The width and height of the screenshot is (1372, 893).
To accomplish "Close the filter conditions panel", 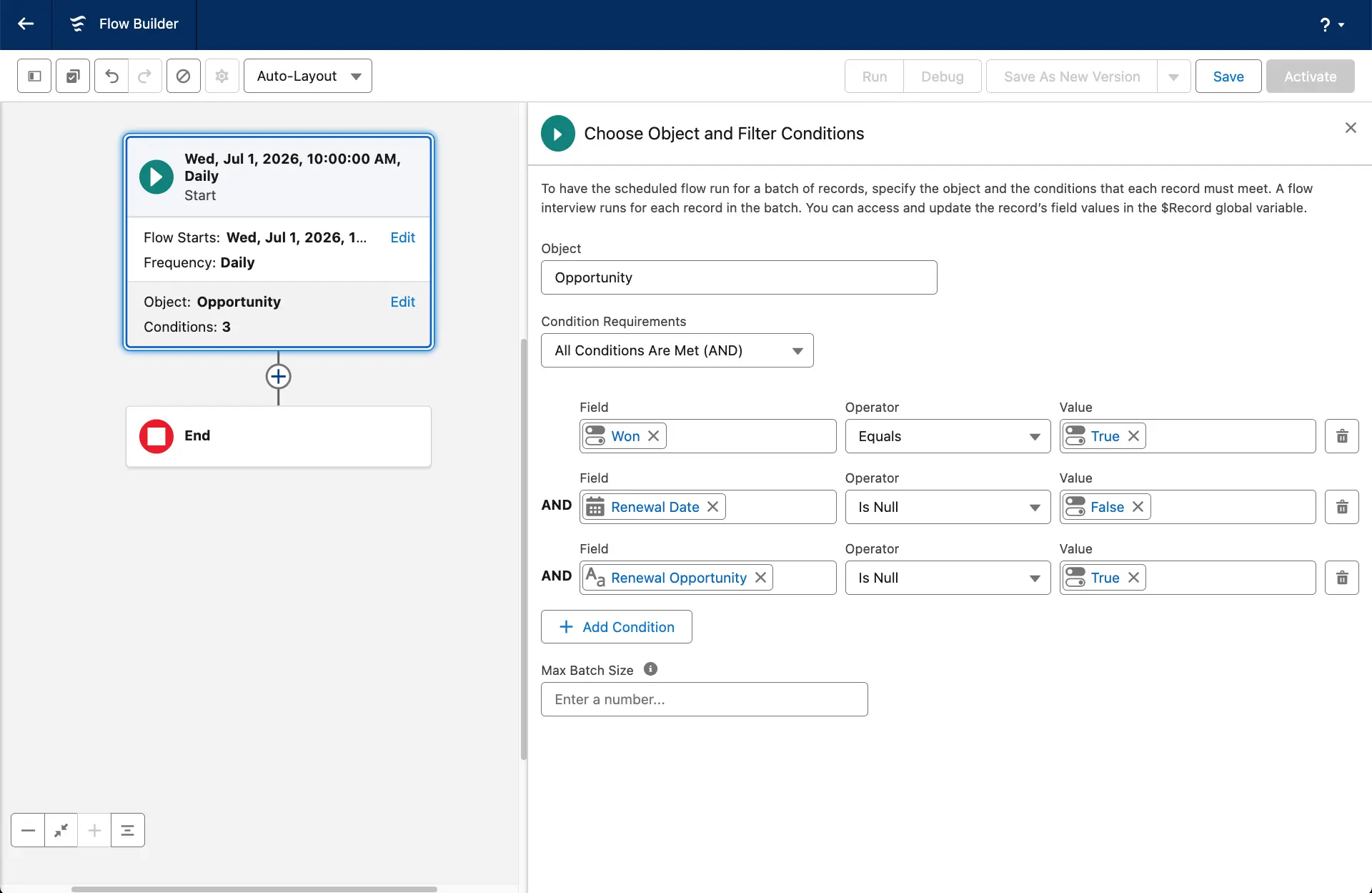I will pyautogui.click(x=1351, y=128).
